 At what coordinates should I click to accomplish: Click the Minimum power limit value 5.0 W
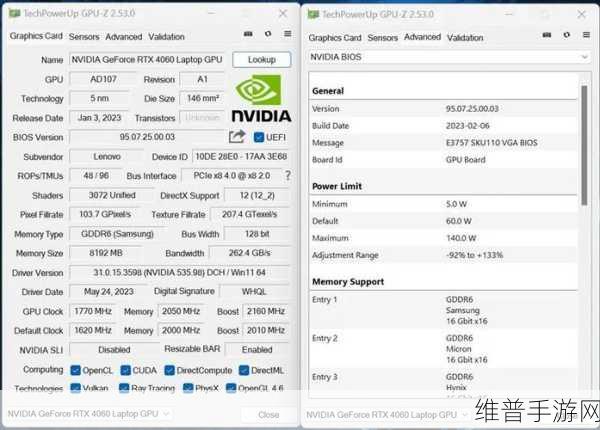point(457,204)
